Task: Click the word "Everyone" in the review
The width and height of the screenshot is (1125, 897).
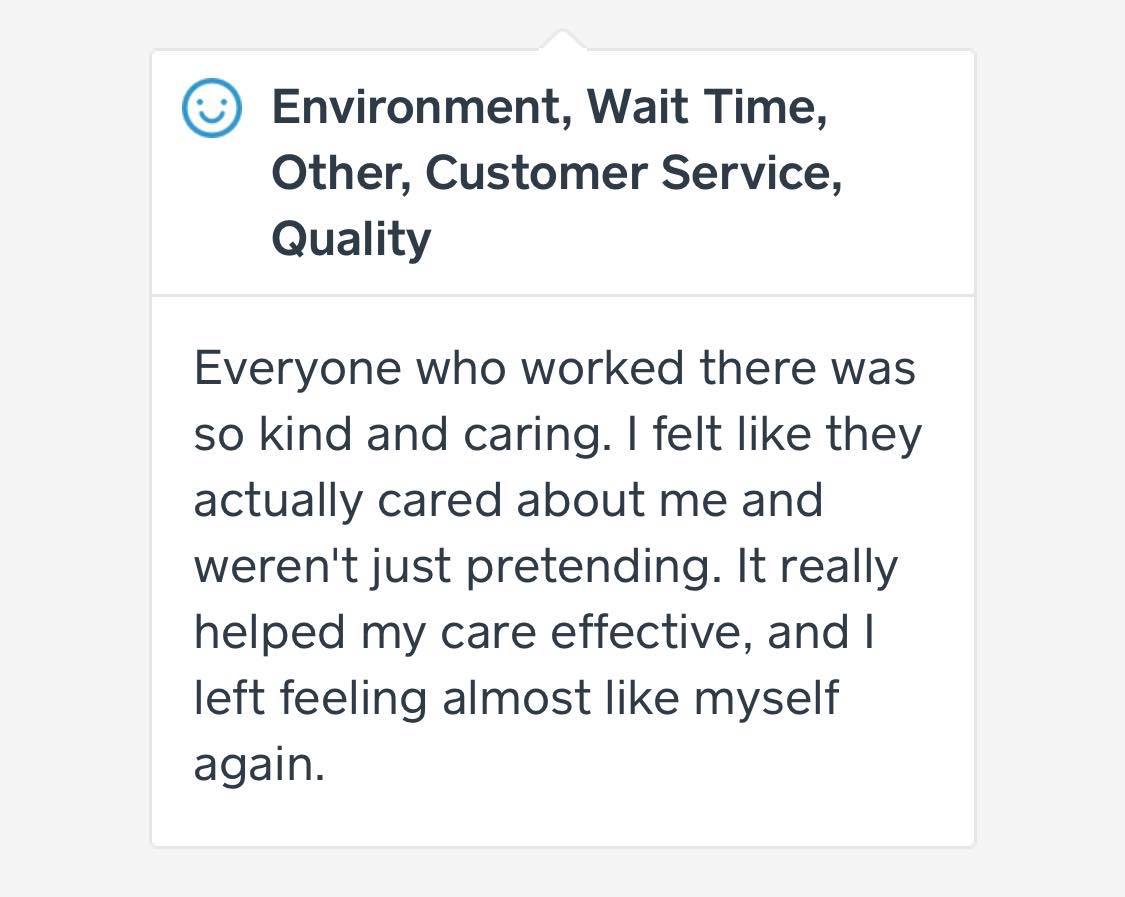Action: 297,369
